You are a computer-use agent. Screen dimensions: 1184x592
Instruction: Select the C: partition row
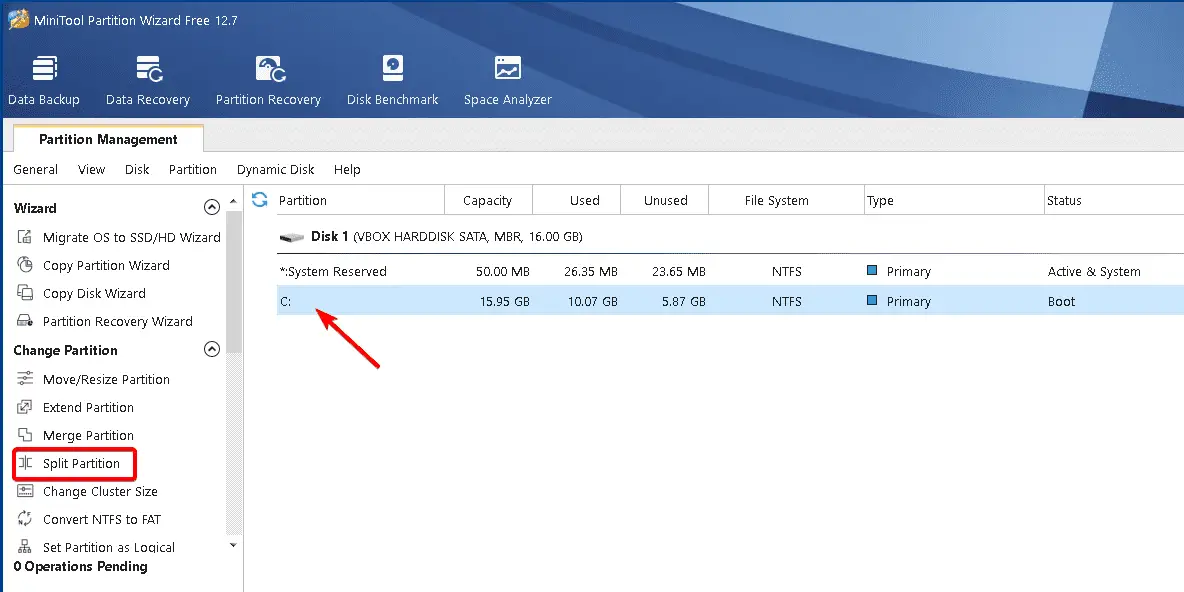pyautogui.click(x=730, y=301)
